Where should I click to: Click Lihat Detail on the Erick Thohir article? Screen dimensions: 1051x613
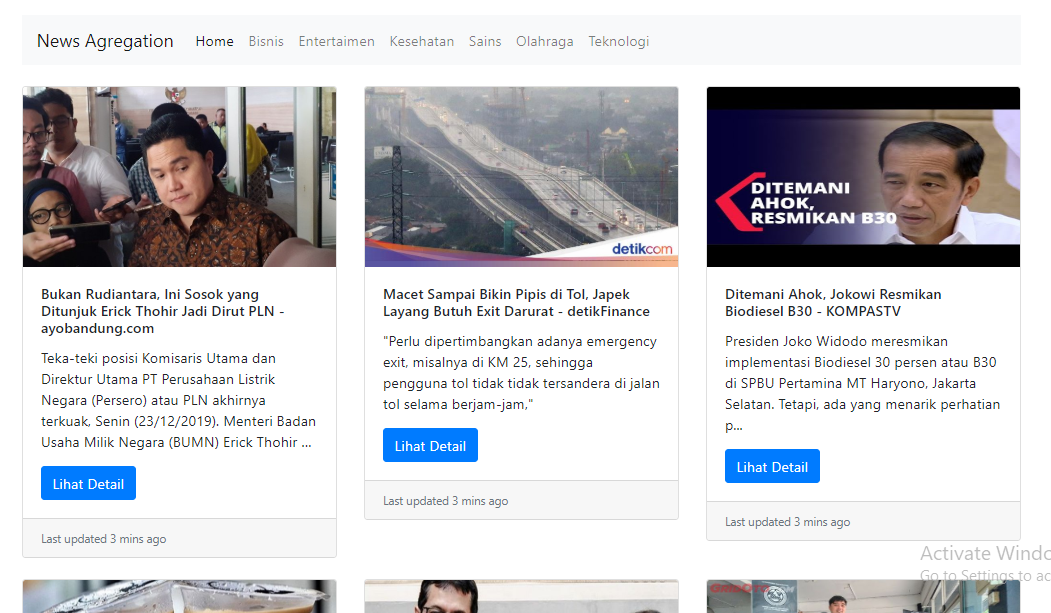click(x=88, y=483)
